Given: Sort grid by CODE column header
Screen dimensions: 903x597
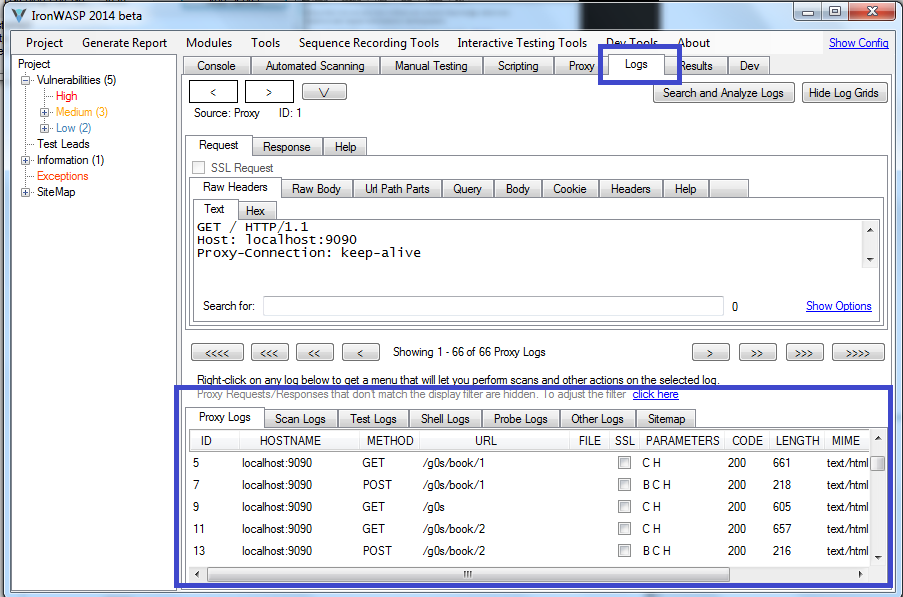Looking at the screenshot, I should tap(748, 441).
